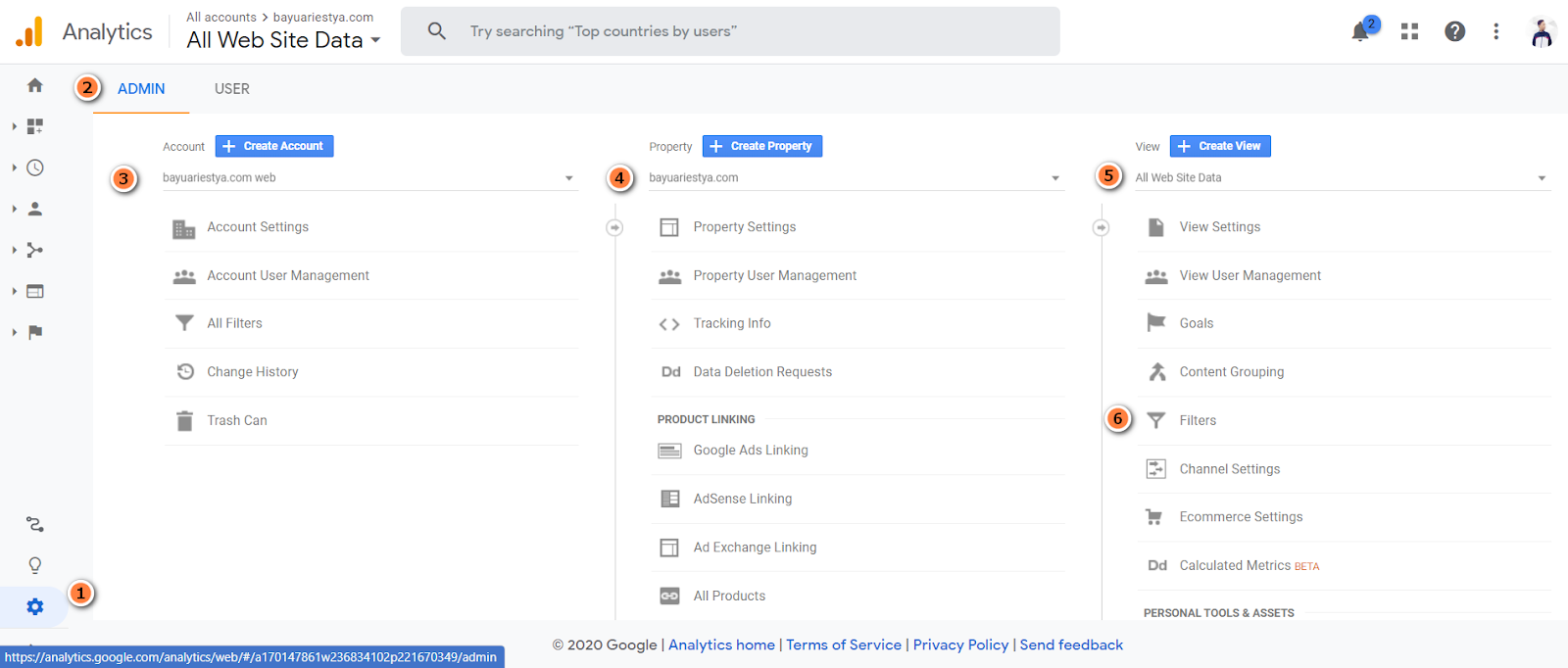Image resolution: width=1568 pixels, height=668 pixels.
Task: Open the Help question mark icon
Action: 1454,32
